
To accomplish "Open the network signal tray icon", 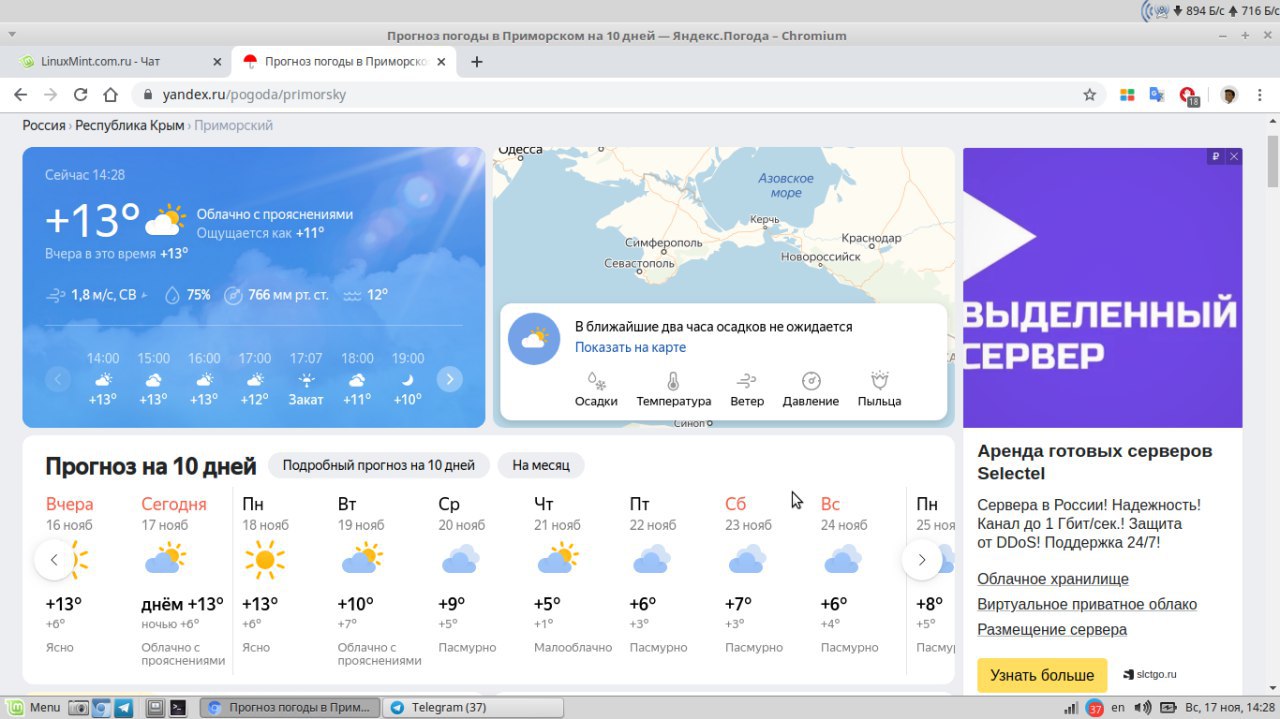I will [1071, 707].
